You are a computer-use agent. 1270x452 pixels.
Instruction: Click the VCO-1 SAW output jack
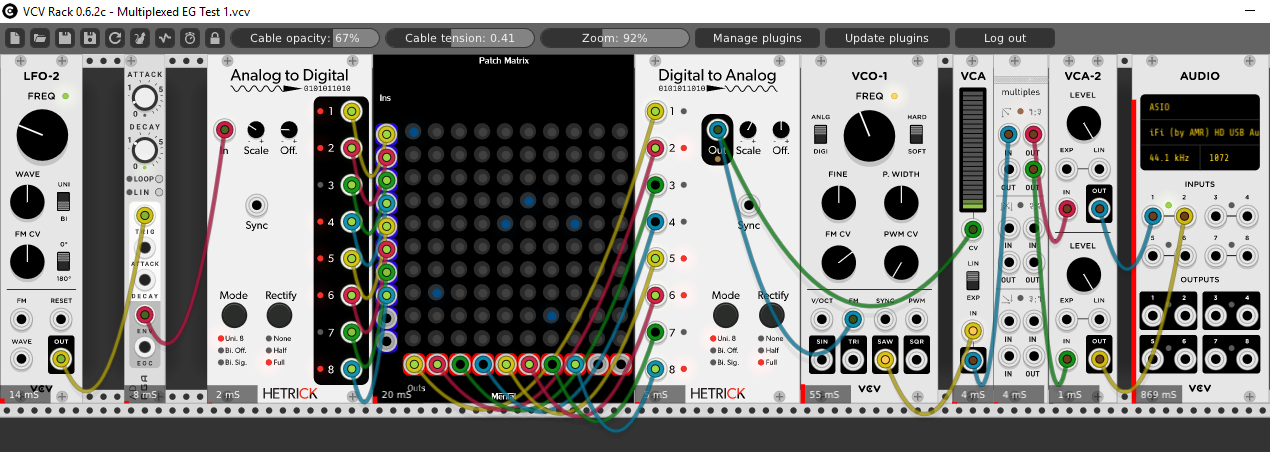click(x=885, y=358)
